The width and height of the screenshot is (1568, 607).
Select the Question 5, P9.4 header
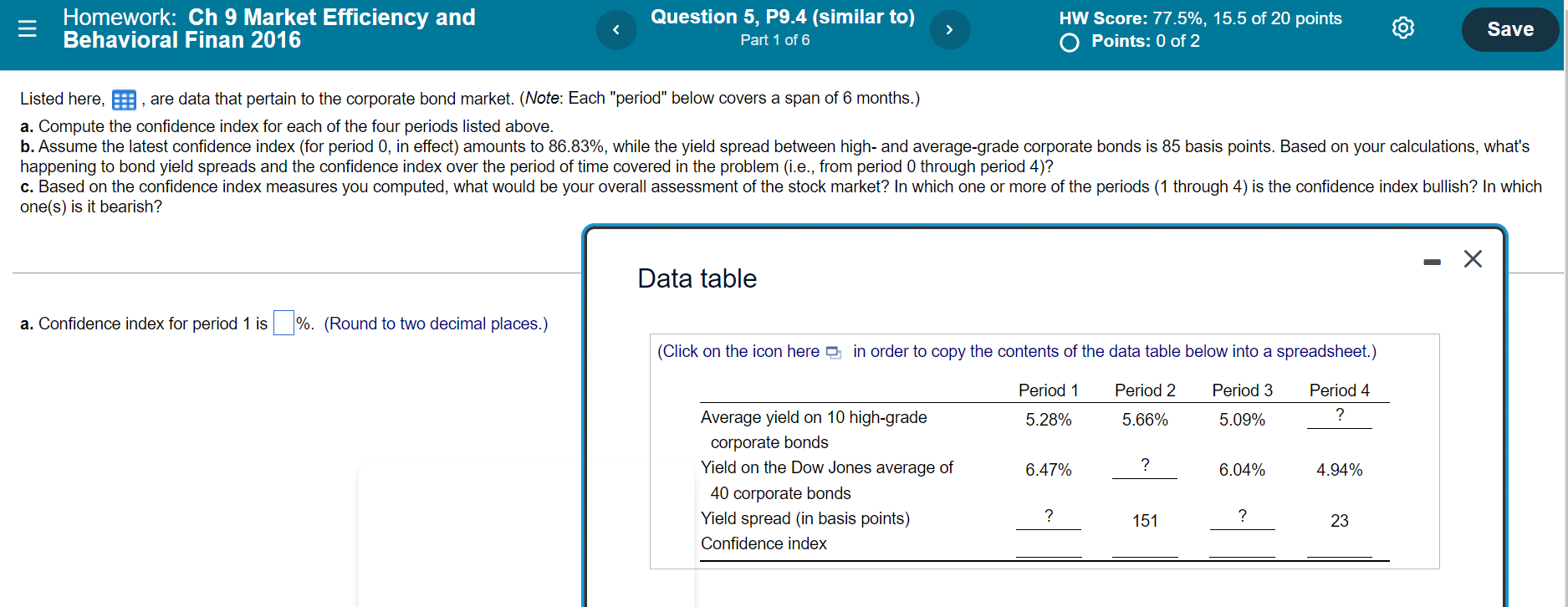pyautogui.click(x=783, y=16)
